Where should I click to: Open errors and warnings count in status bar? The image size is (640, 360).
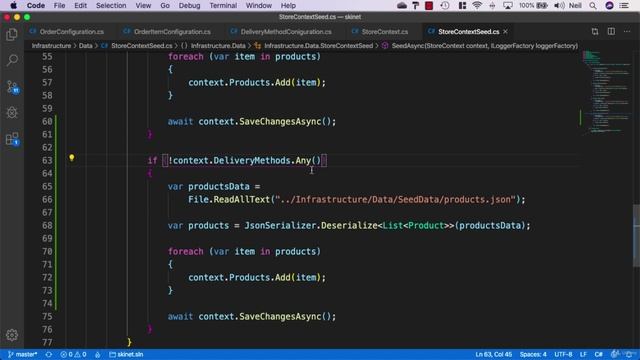73,354
